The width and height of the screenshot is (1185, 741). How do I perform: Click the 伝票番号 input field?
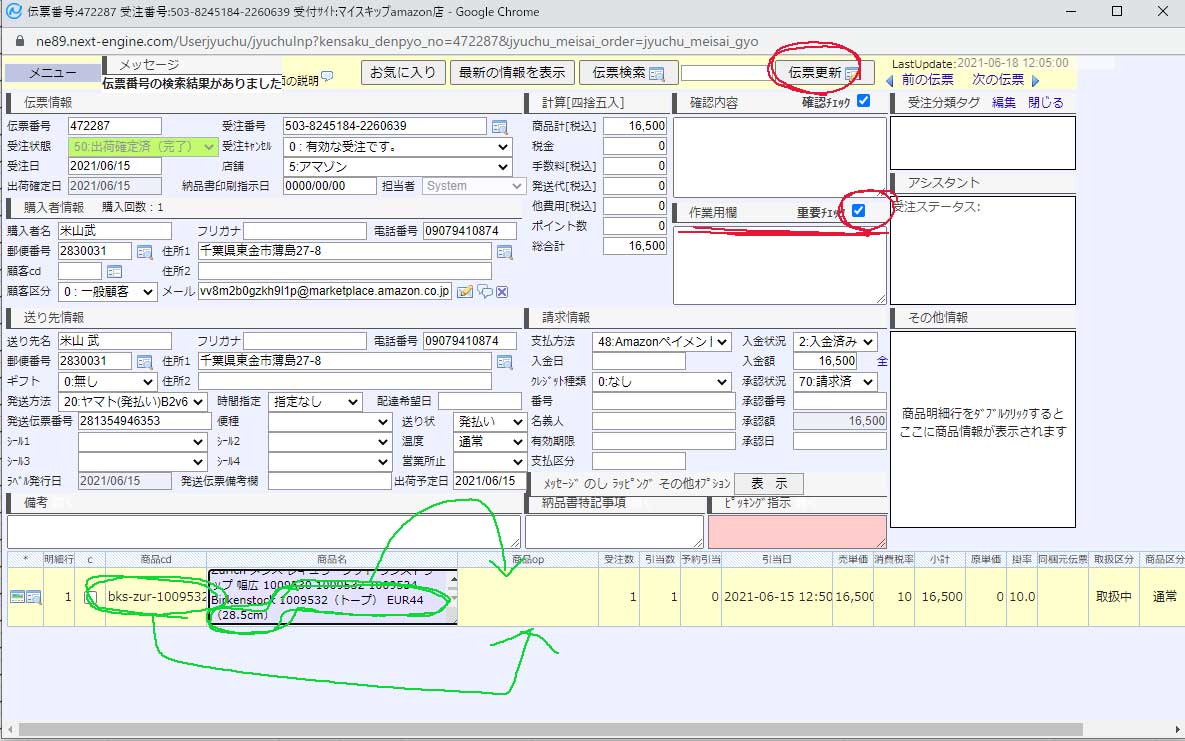pos(115,126)
